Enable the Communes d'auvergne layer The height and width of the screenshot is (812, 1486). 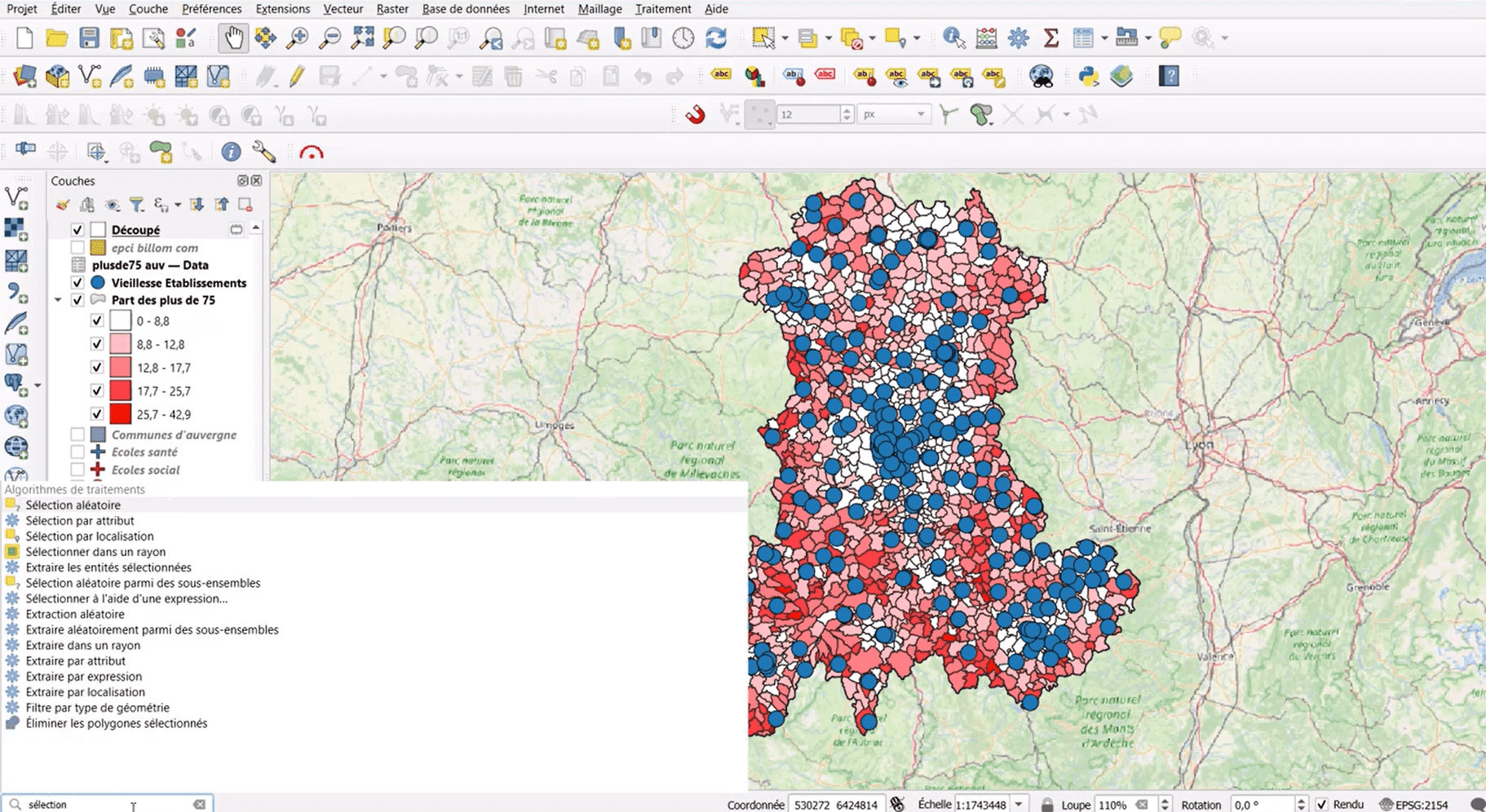(x=77, y=435)
